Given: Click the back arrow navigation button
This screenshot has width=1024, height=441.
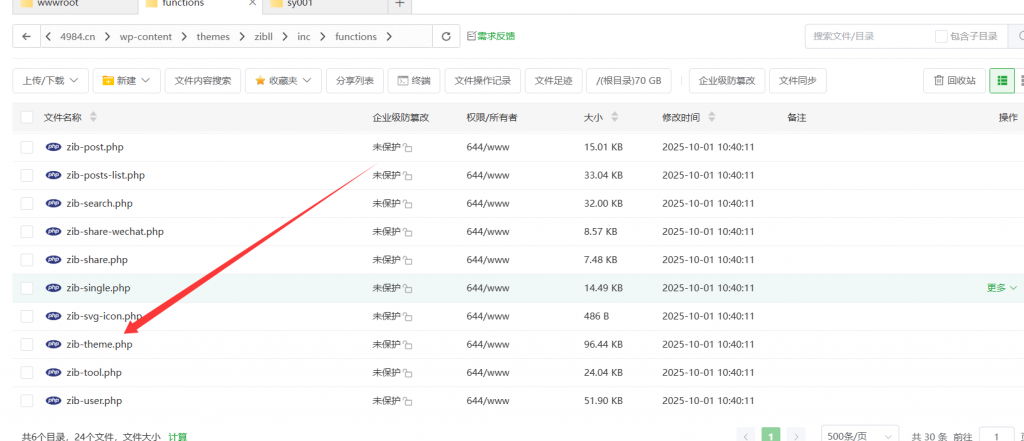Looking at the screenshot, I should pos(27,37).
